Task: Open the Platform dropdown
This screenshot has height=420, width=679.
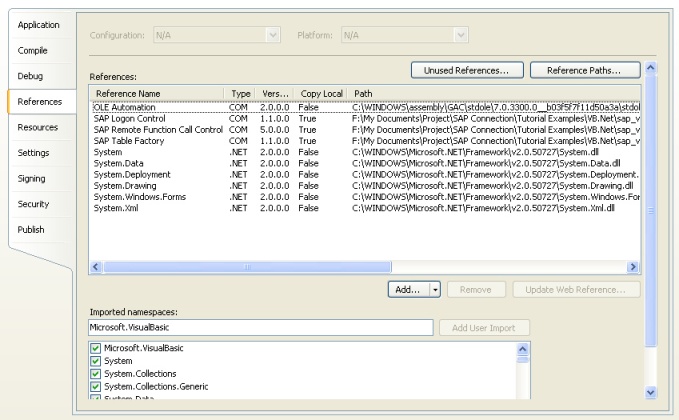Action: [x=405, y=35]
